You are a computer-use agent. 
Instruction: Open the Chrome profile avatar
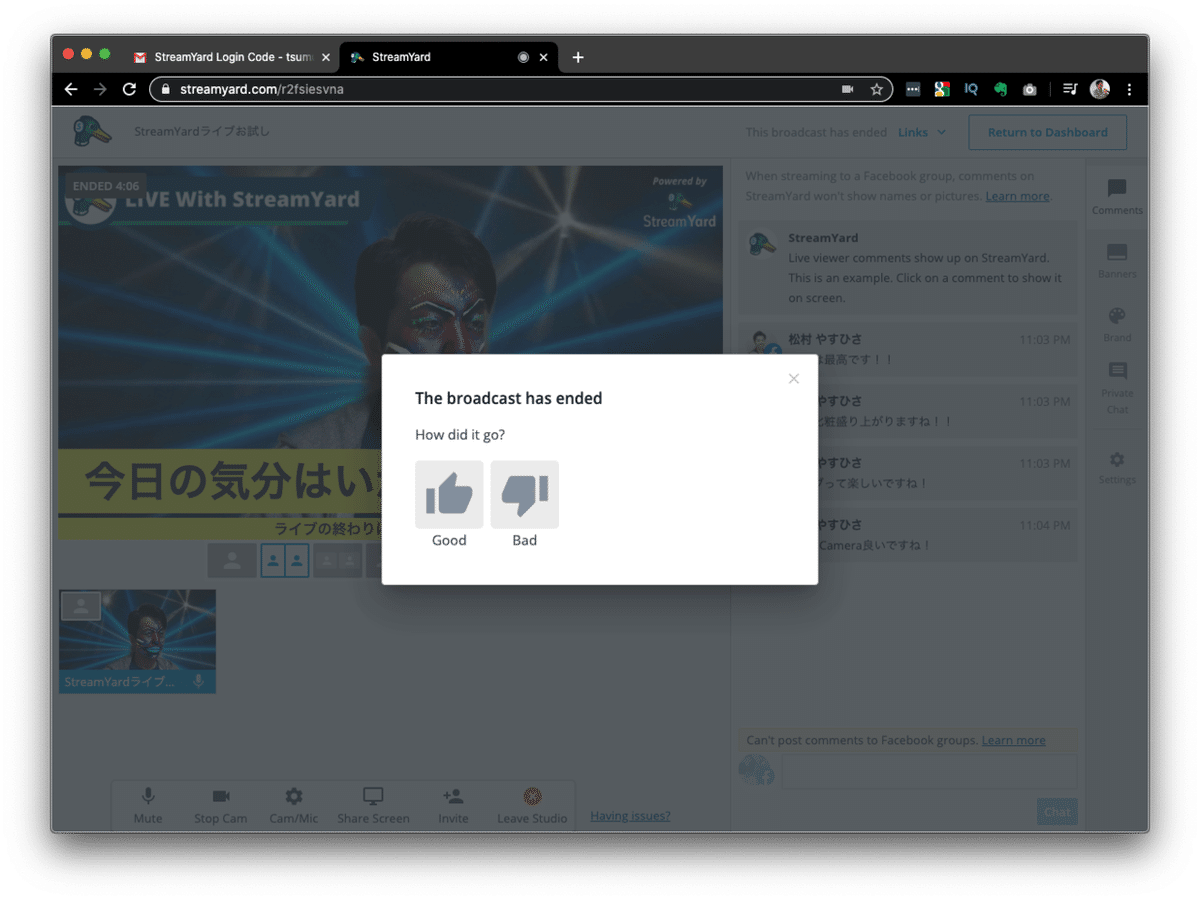coord(1100,89)
